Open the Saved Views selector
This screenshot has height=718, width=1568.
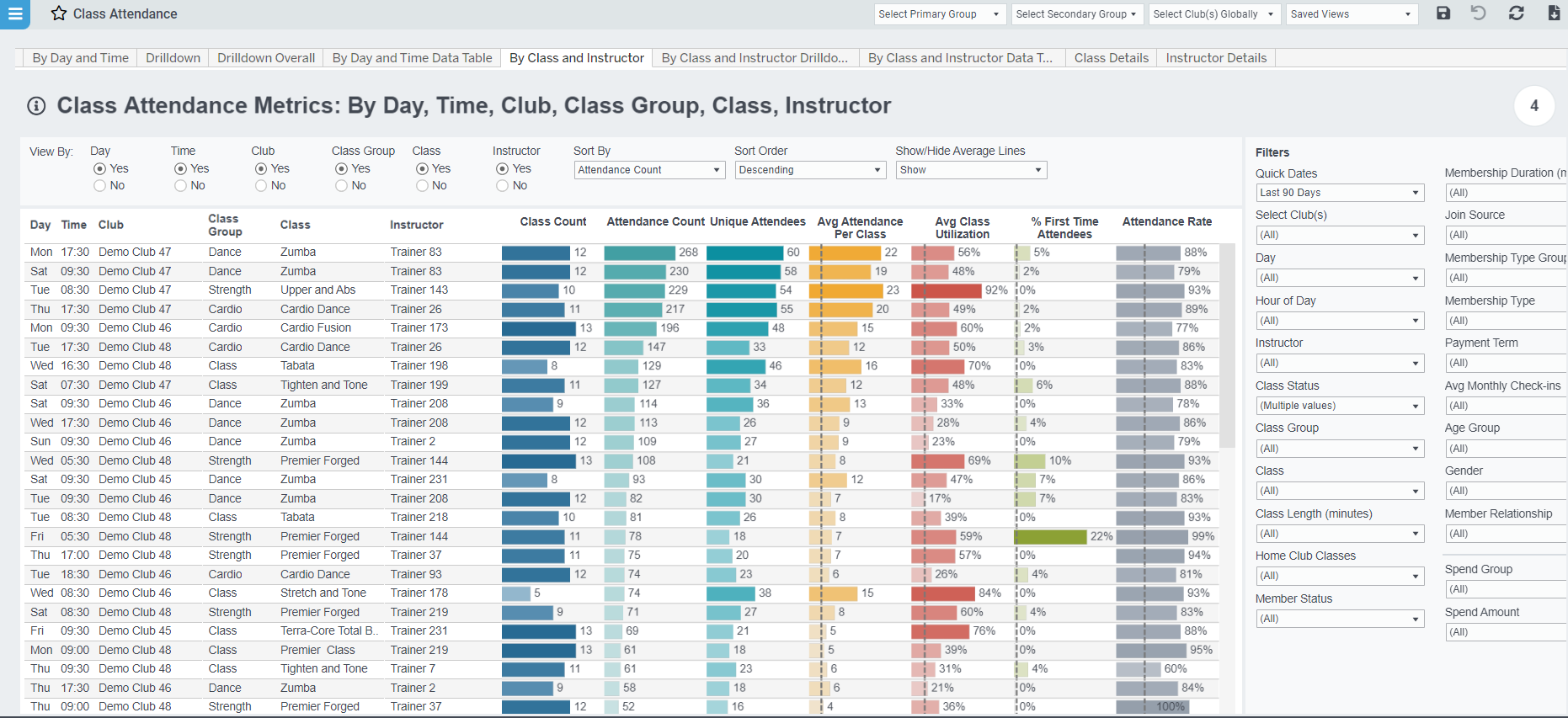click(1351, 14)
